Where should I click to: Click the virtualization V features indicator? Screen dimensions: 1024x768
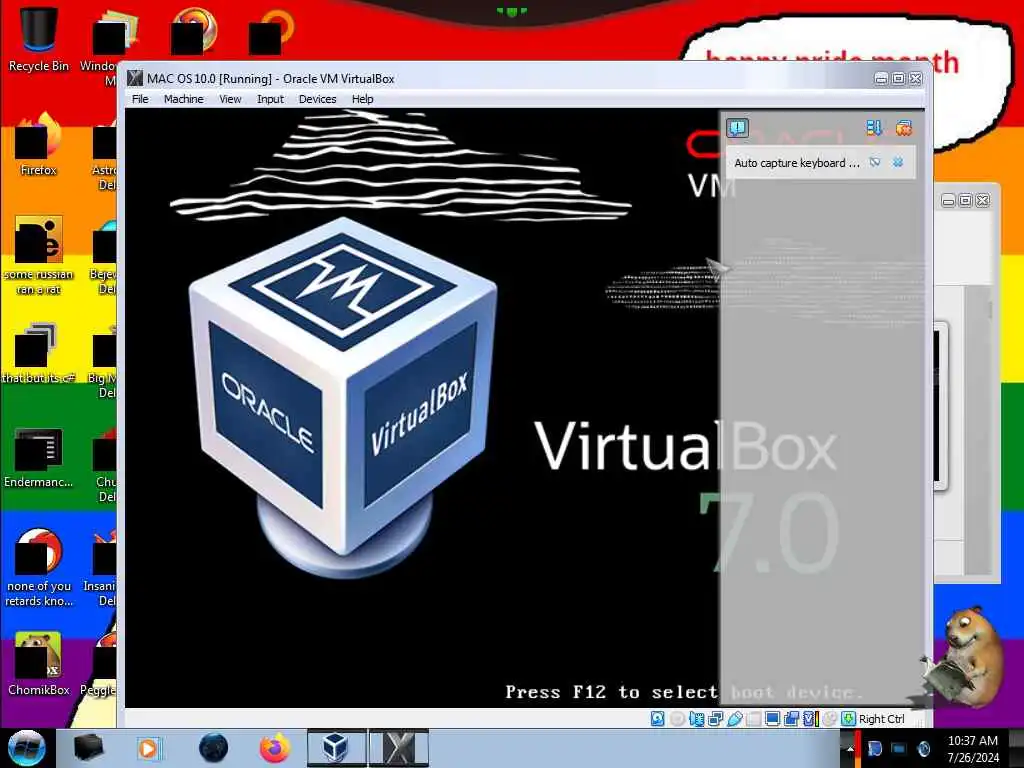[x=810, y=719]
